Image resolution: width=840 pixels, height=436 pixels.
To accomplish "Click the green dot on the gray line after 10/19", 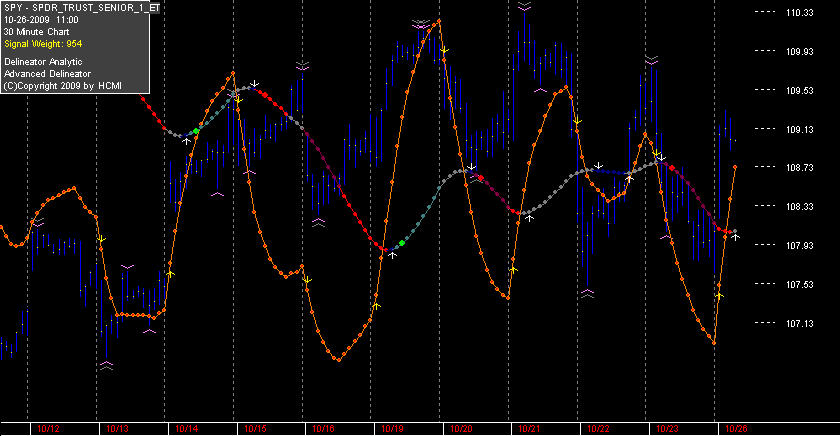I will tap(402, 243).
